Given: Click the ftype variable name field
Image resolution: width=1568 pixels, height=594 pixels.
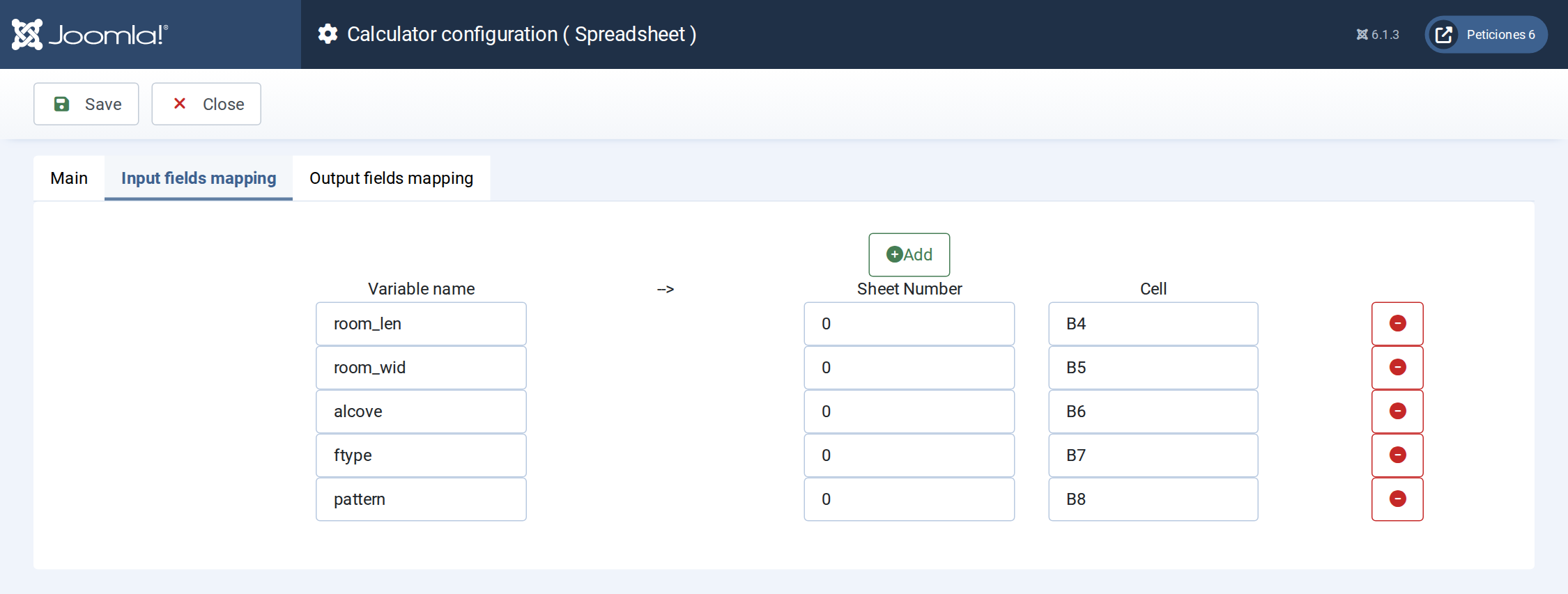Looking at the screenshot, I should tap(421, 455).
